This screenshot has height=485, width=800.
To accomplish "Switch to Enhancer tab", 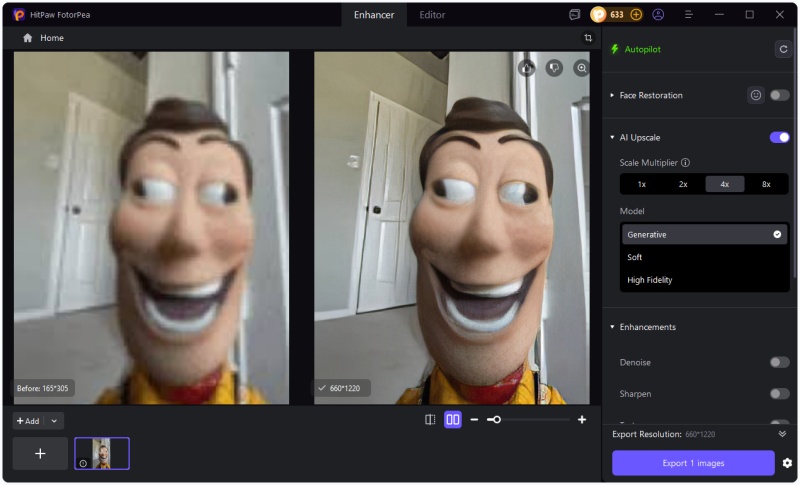I will [x=374, y=15].
